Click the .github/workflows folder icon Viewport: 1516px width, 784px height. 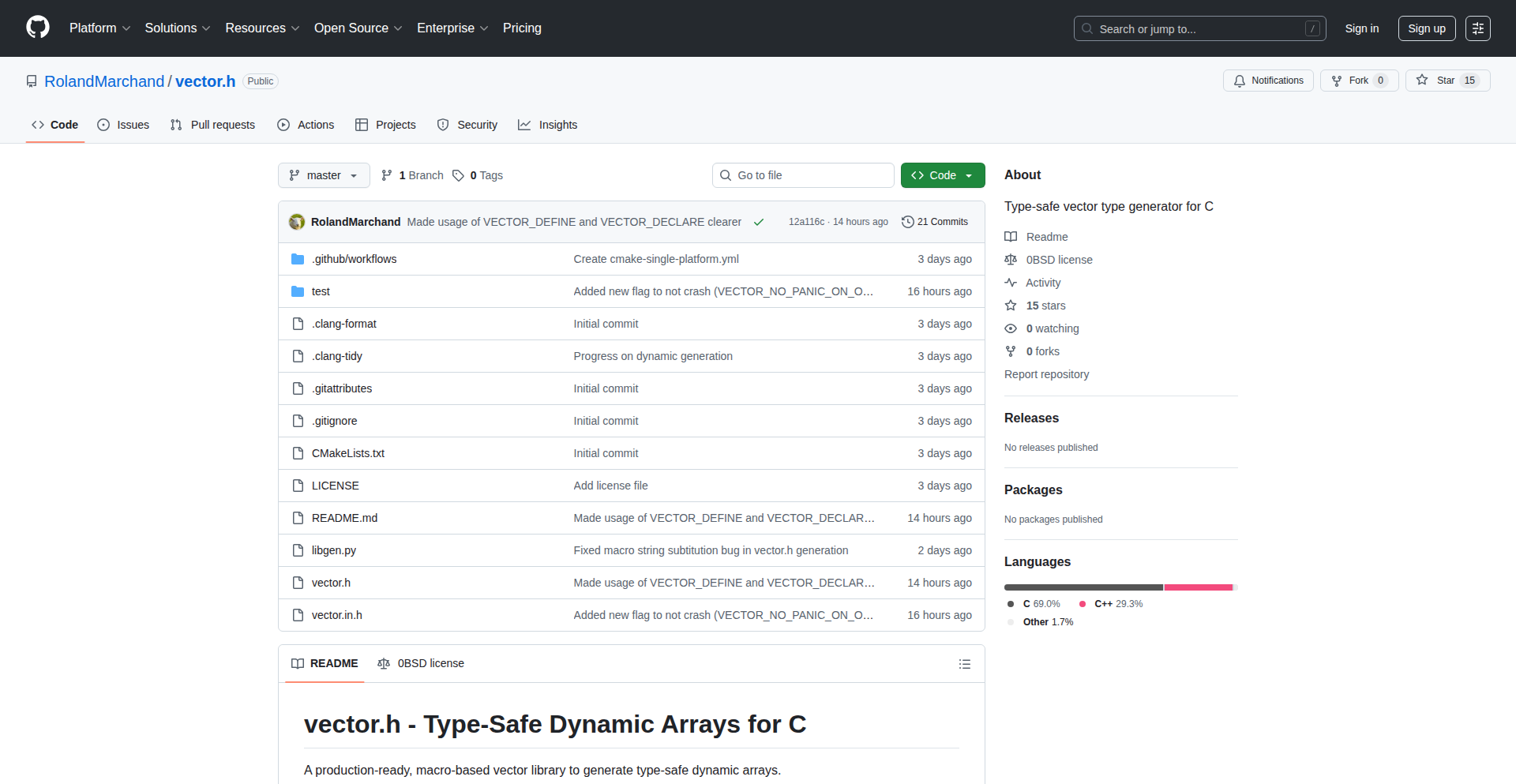[x=298, y=259]
